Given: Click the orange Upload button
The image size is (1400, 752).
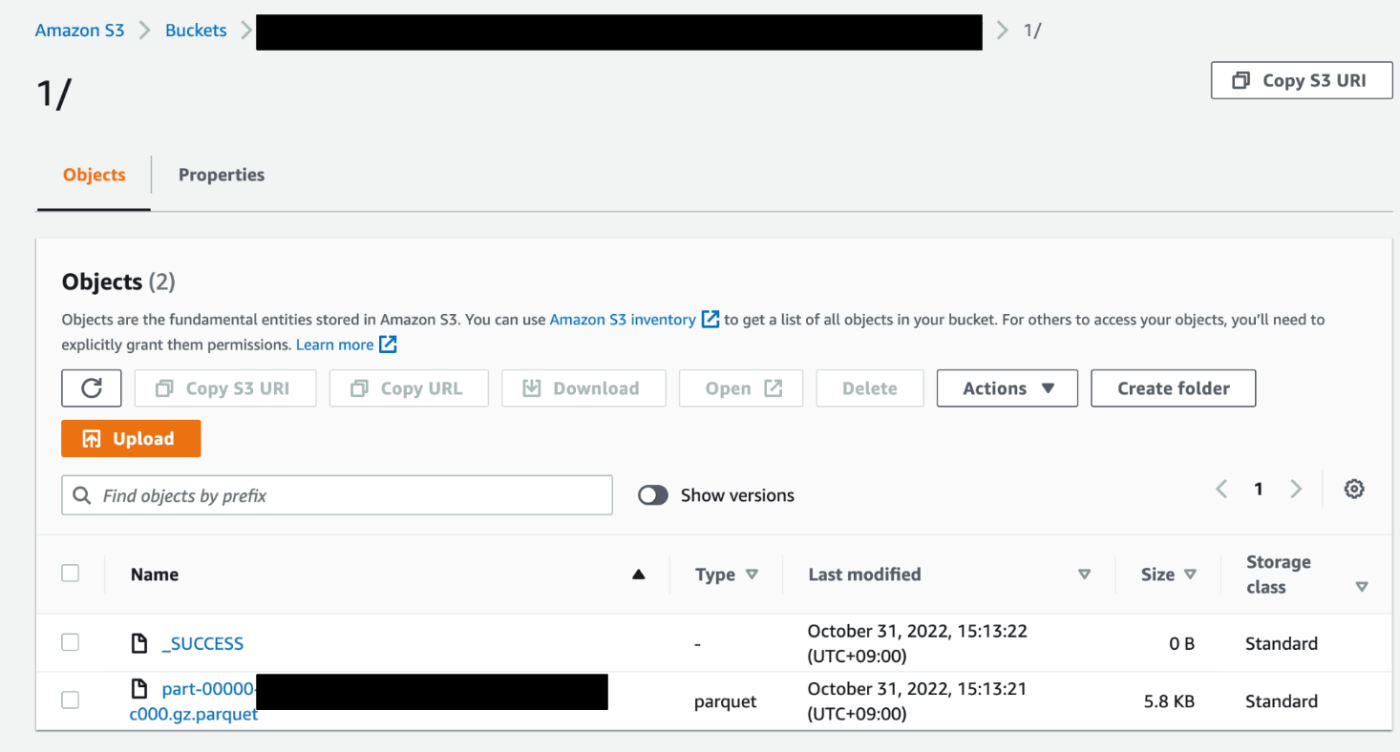Looking at the screenshot, I should [x=131, y=438].
